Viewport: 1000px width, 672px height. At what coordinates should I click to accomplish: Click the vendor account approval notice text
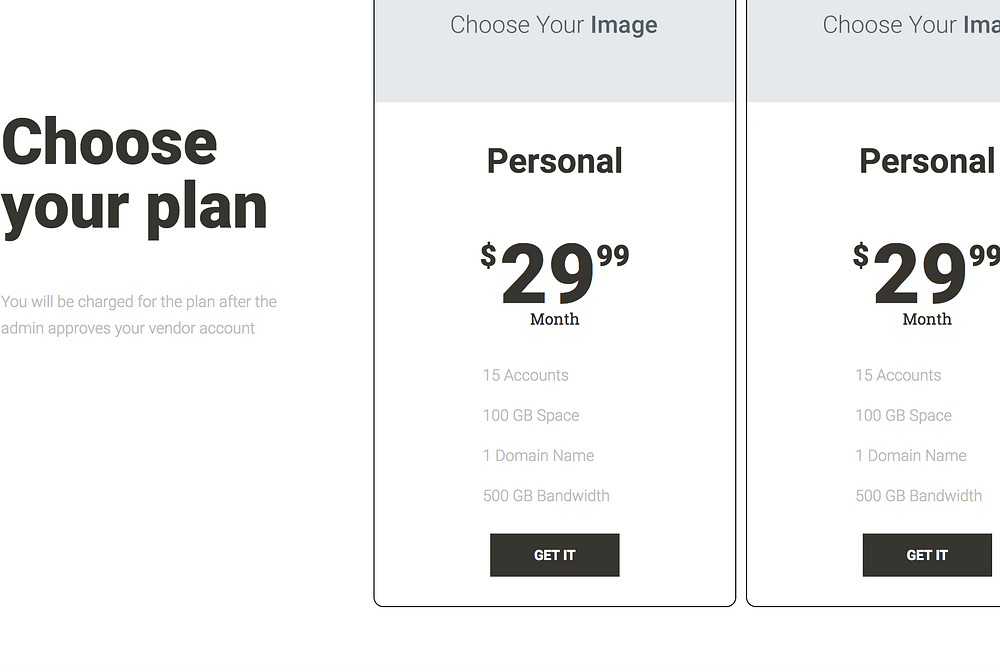coord(139,314)
